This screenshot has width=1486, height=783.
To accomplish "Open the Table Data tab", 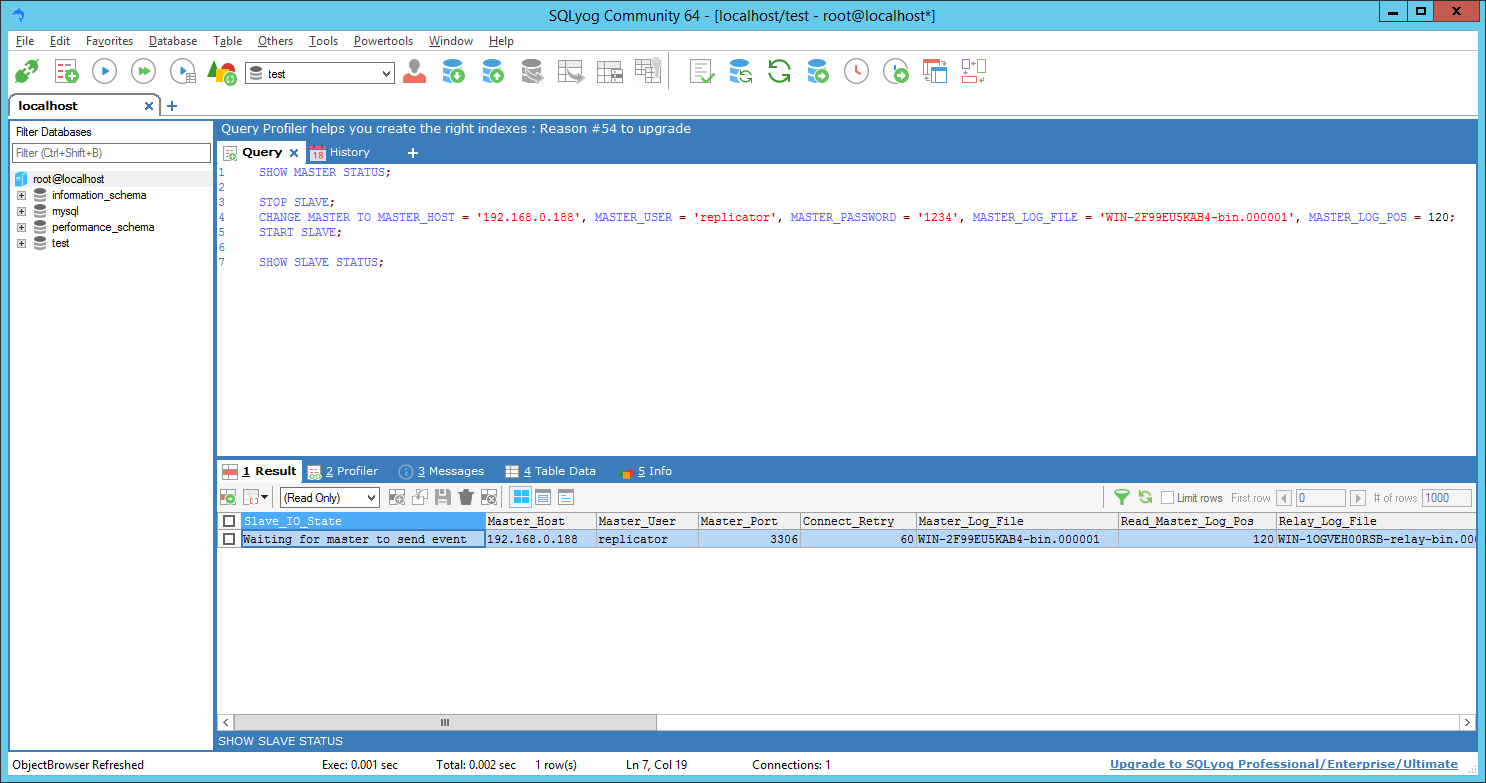I will click(x=550, y=471).
